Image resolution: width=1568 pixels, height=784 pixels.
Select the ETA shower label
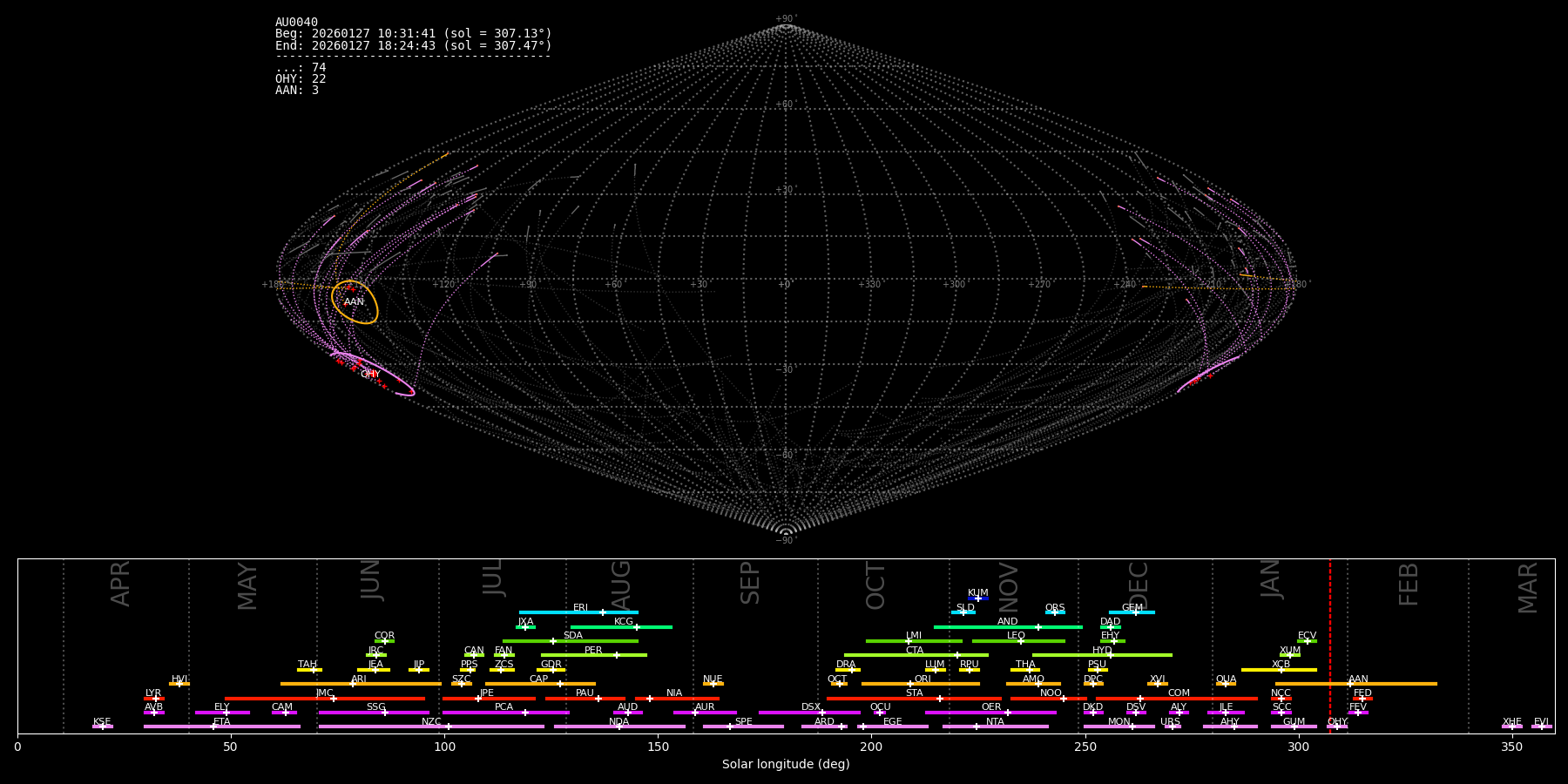222,722
